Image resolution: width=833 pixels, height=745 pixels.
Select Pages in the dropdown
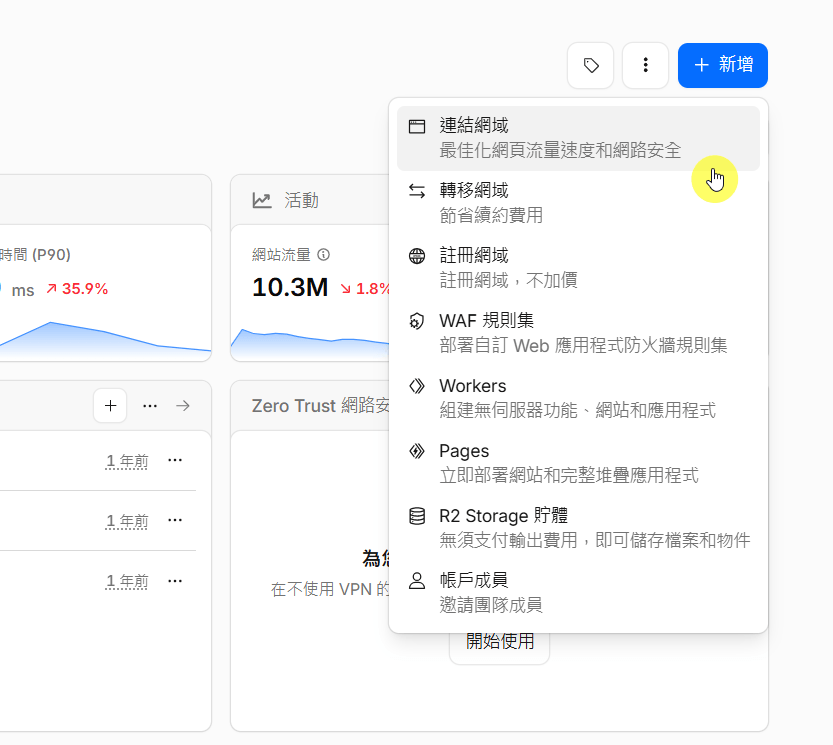tap(578, 463)
